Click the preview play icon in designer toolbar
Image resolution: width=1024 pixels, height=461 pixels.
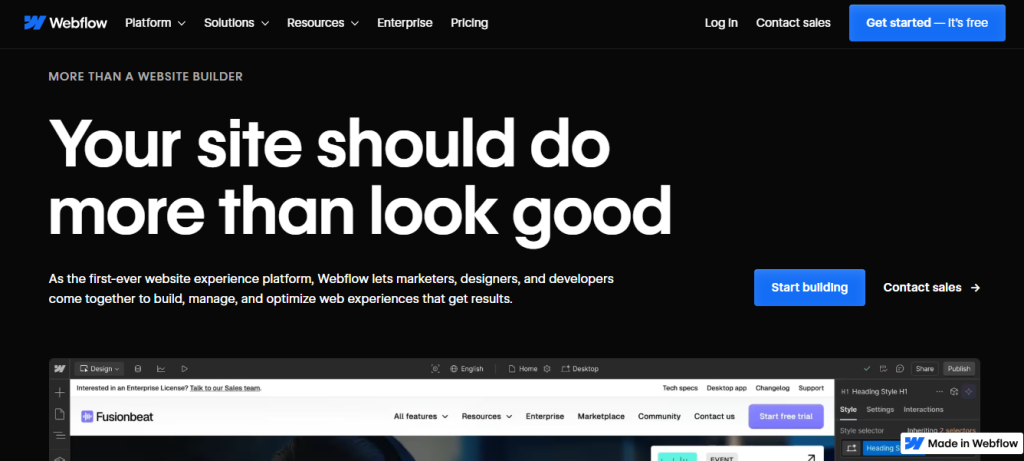point(184,369)
